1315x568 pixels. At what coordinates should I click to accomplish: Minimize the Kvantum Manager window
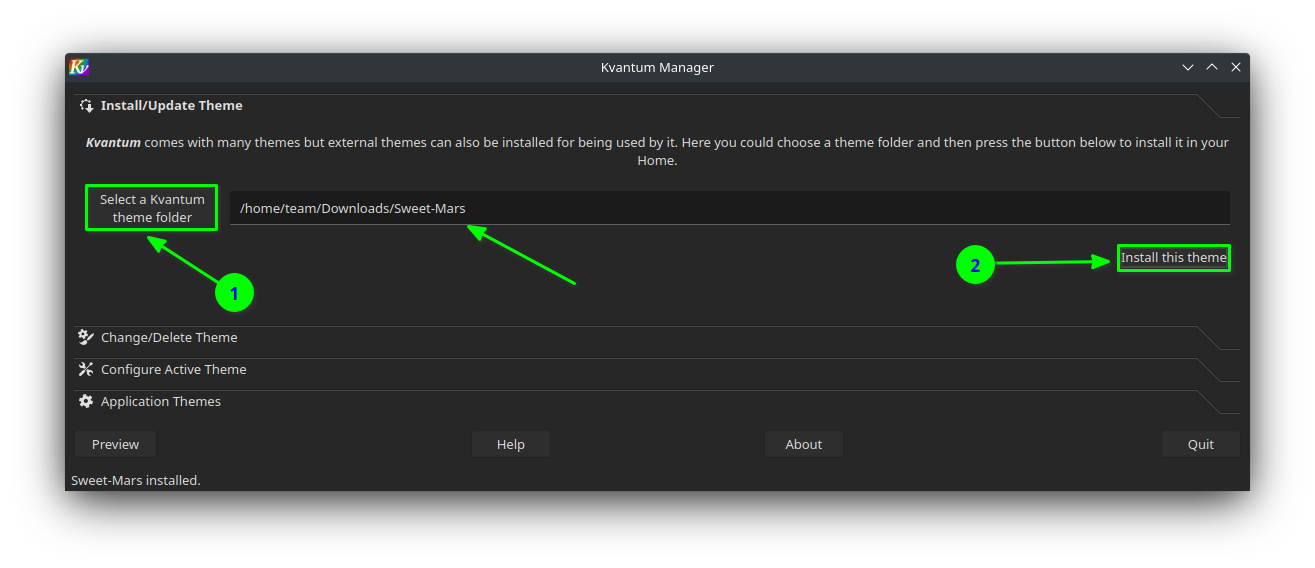click(1188, 67)
